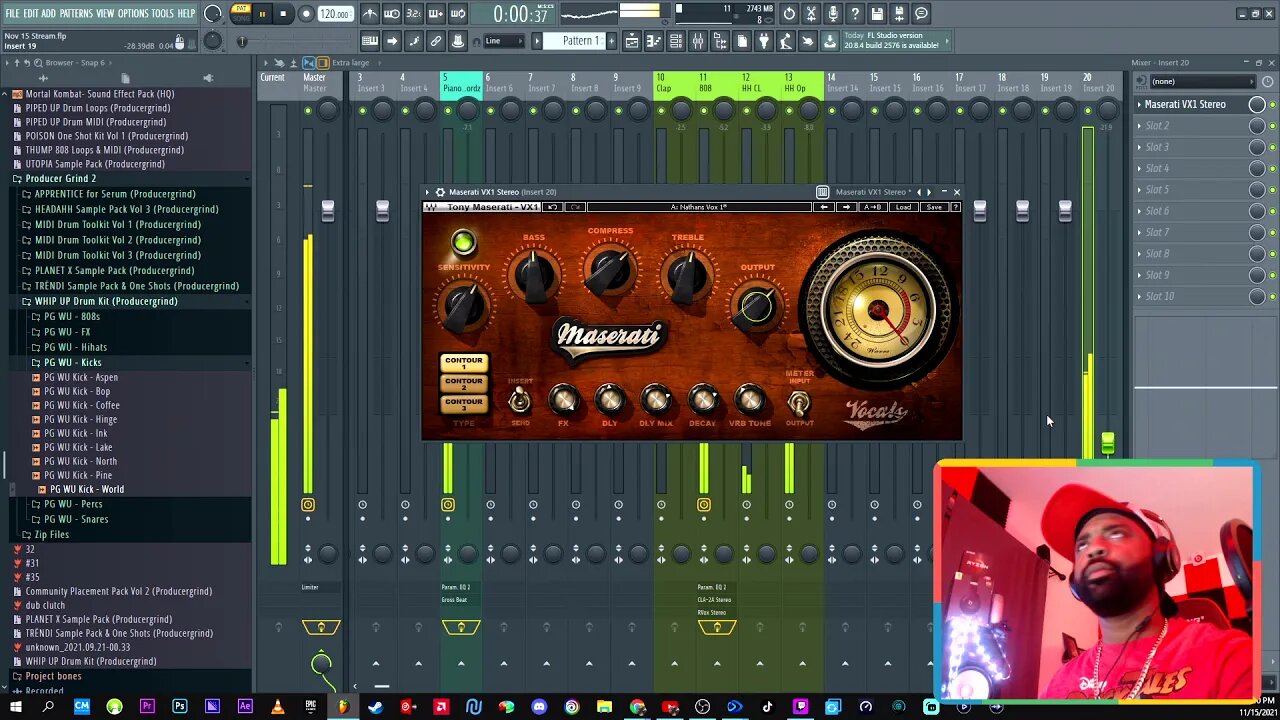Flip the INSERT/SEND toggle switch

click(x=519, y=401)
